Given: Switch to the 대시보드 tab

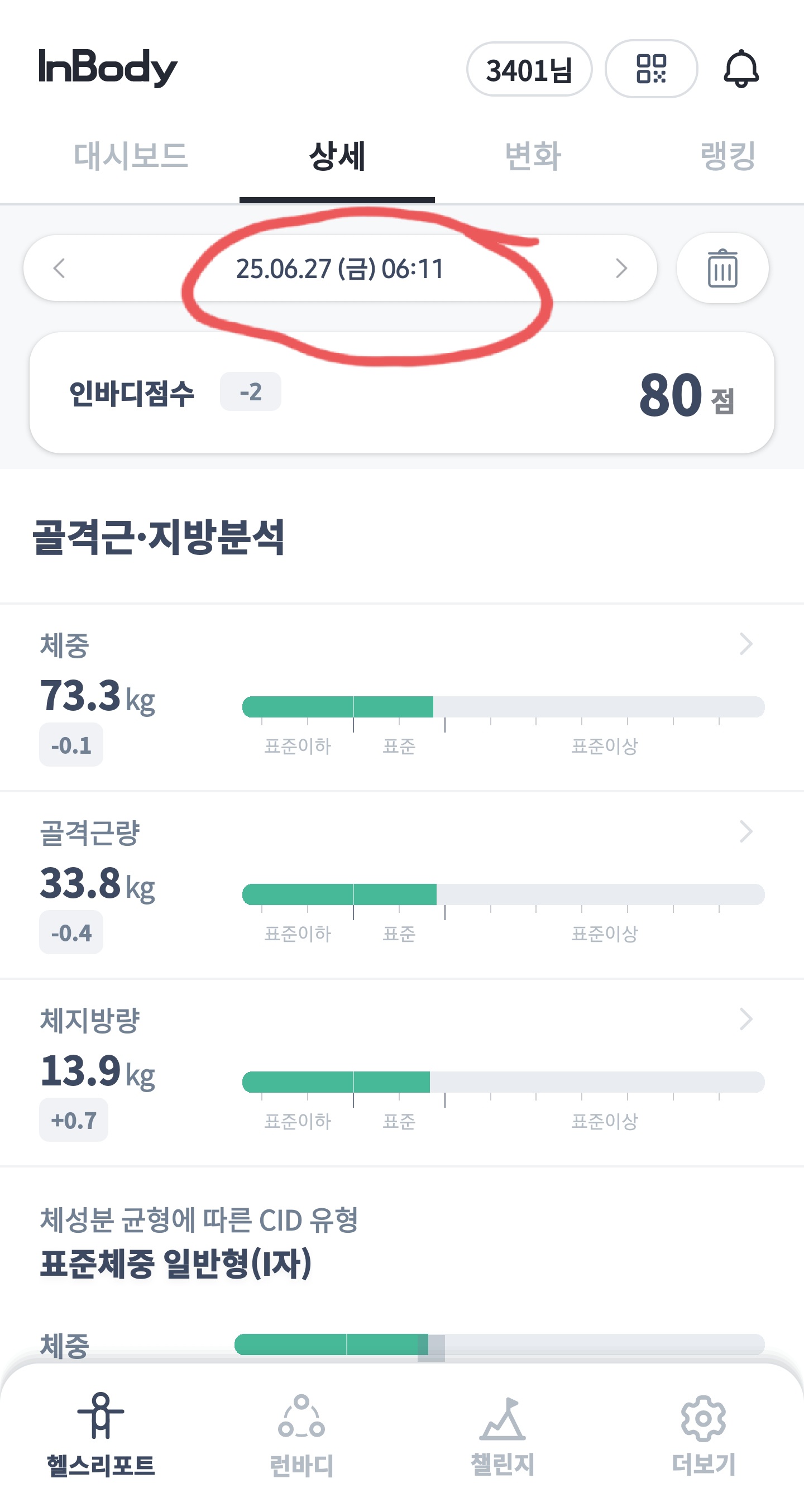Looking at the screenshot, I should tap(131, 156).
